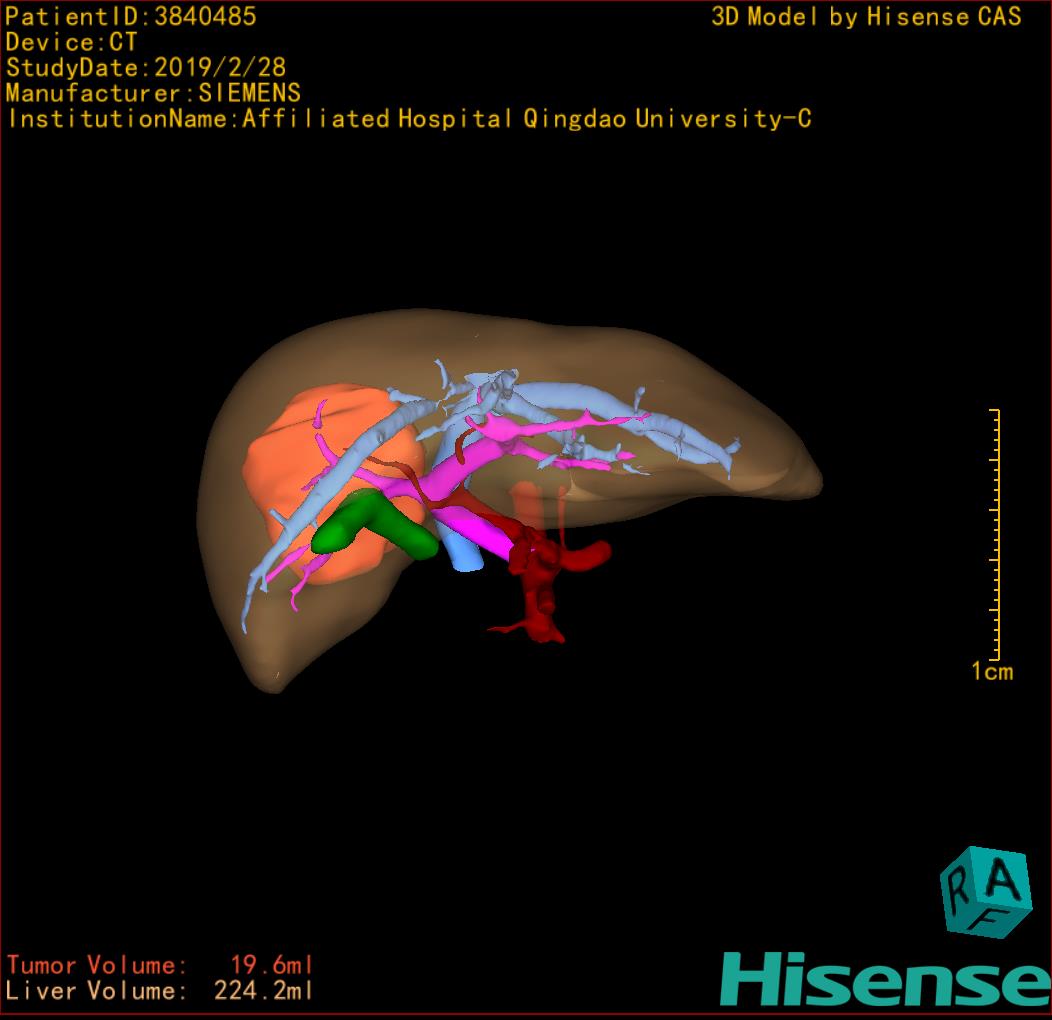Click the StudyDate 2019/2/28 text
Image resolution: width=1052 pixels, height=1020 pixels.
coord(146,68)
